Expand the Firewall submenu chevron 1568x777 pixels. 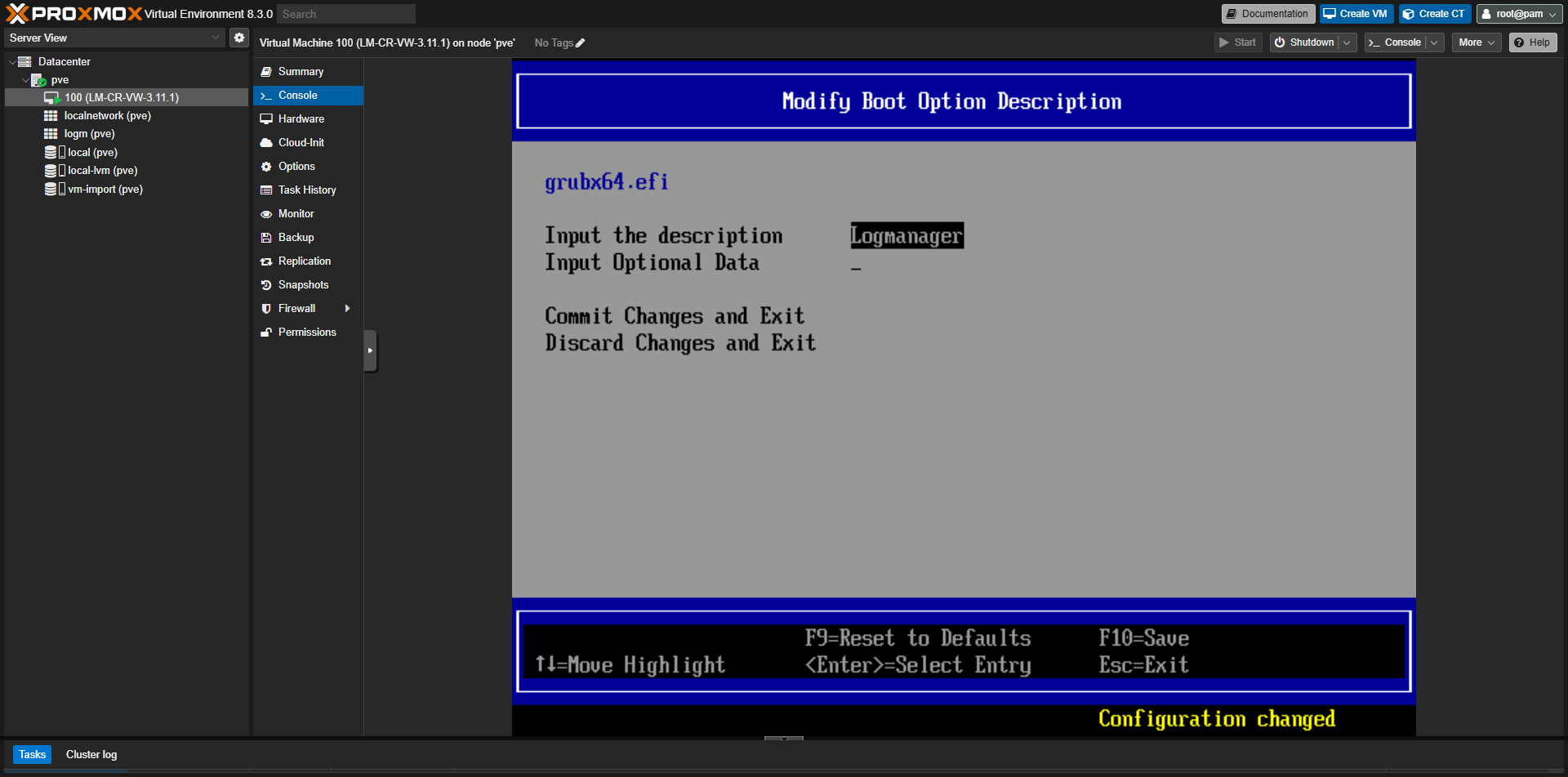[x=347, y=308]
